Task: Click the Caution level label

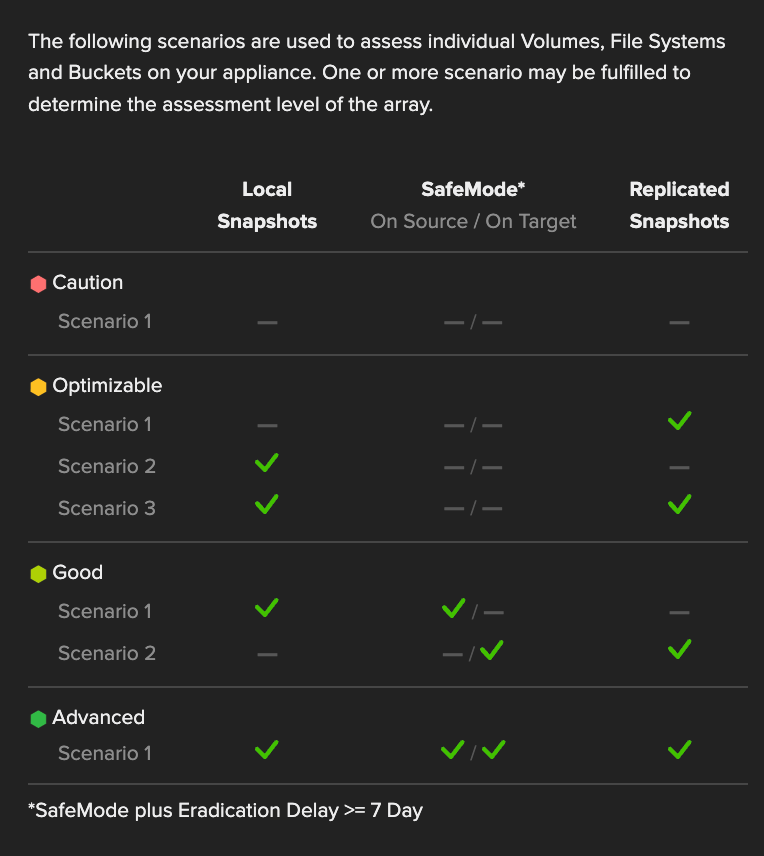Action: [x=87, y=283]
